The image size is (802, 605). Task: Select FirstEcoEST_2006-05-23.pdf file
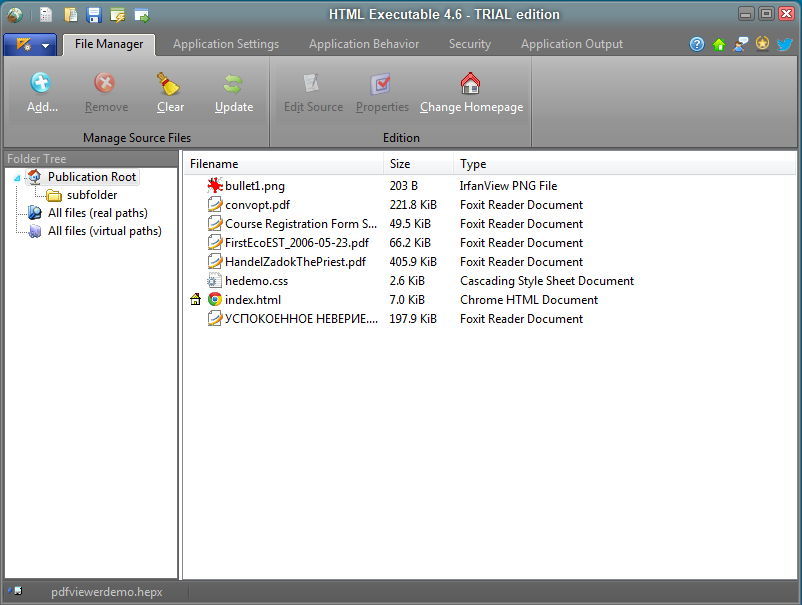(x=297, y=242)
